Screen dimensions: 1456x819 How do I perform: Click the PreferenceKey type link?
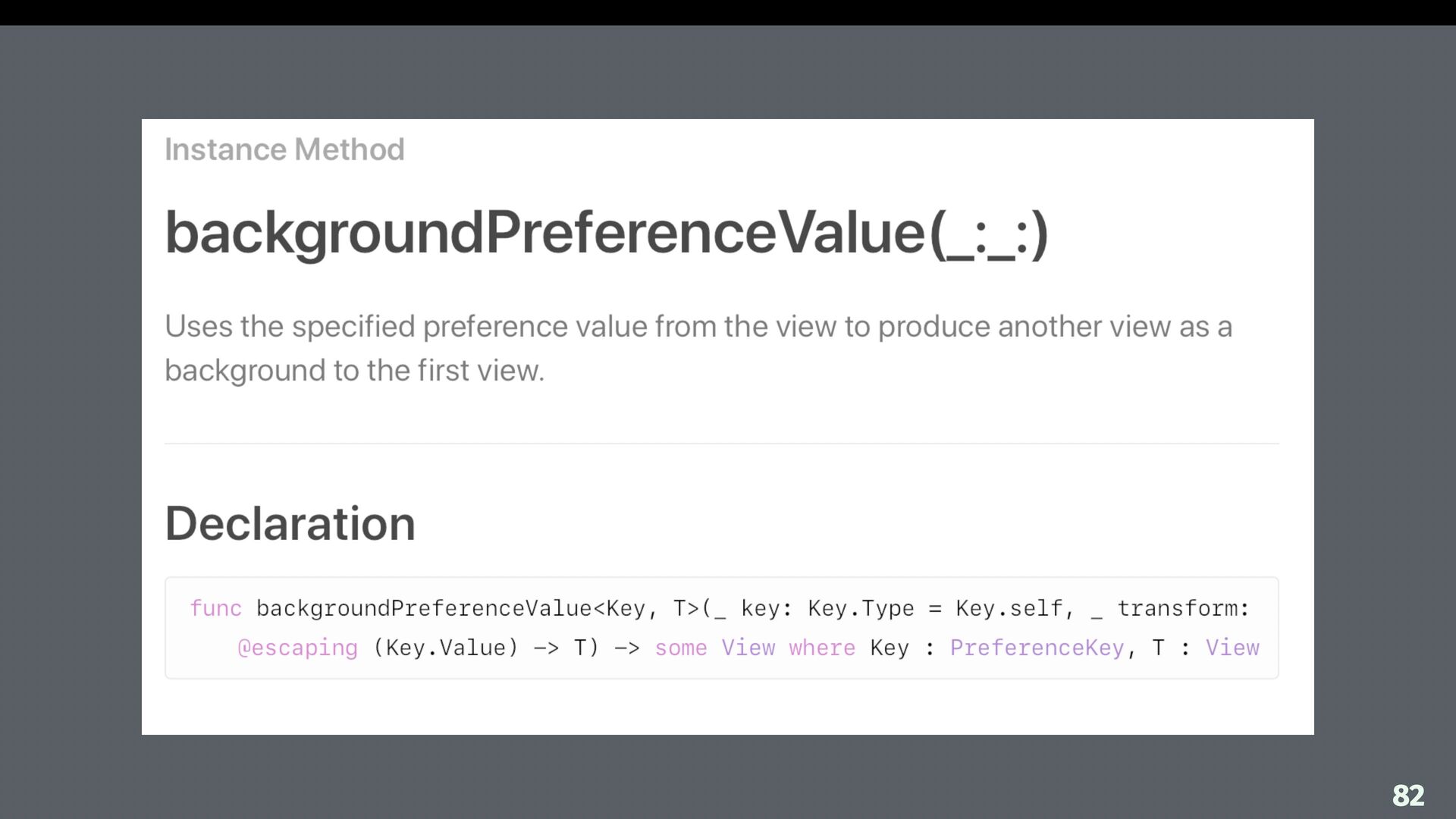1037,648
